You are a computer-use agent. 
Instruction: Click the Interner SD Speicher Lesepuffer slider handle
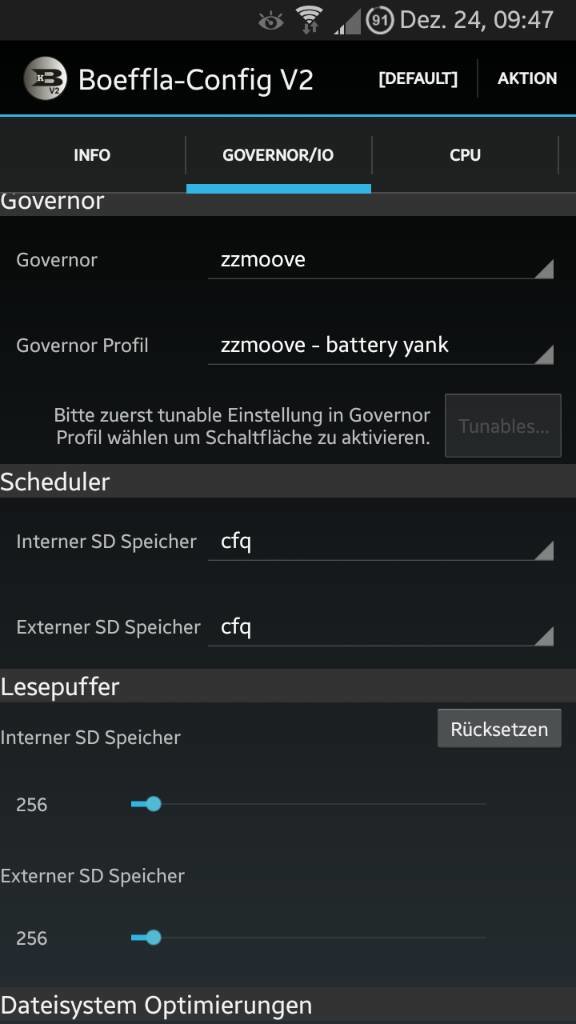coord(153,804)
